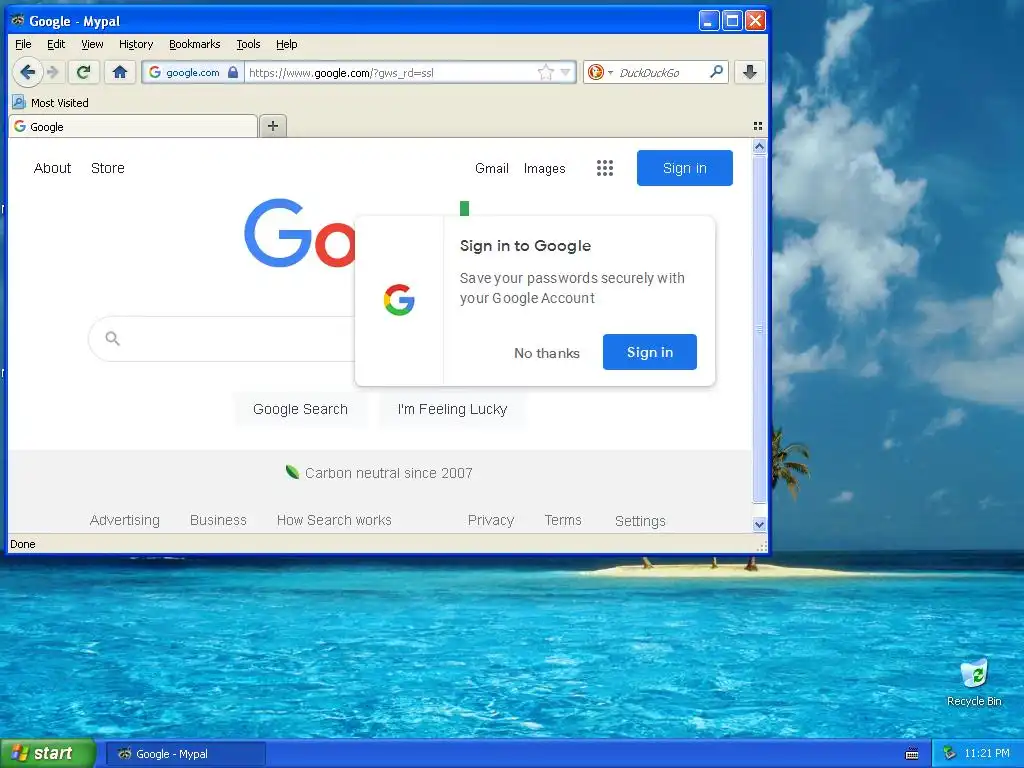
Task: Click the scrollbar down arrow
Action: 759,524
